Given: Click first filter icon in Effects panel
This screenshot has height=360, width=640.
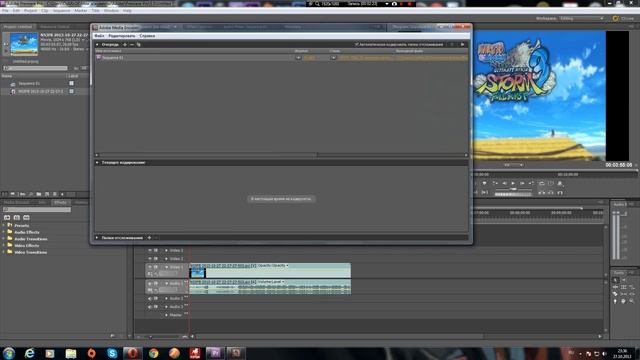Looking at the screenshot, I should (7, 218).
